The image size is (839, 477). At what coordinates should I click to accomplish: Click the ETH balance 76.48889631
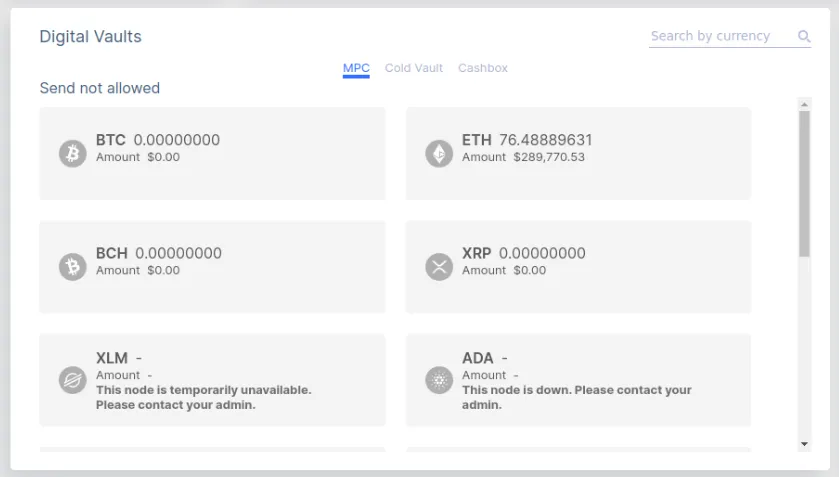546,140
